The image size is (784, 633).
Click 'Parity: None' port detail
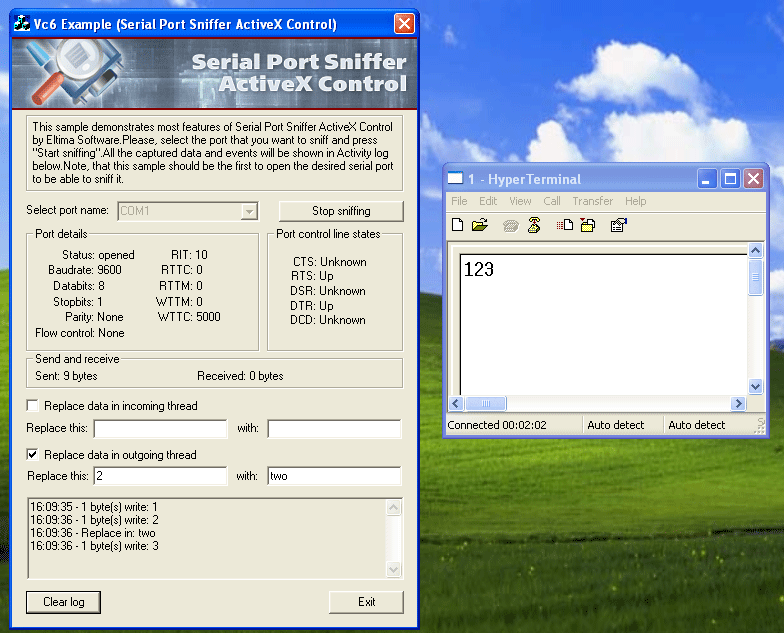(94, 317)
